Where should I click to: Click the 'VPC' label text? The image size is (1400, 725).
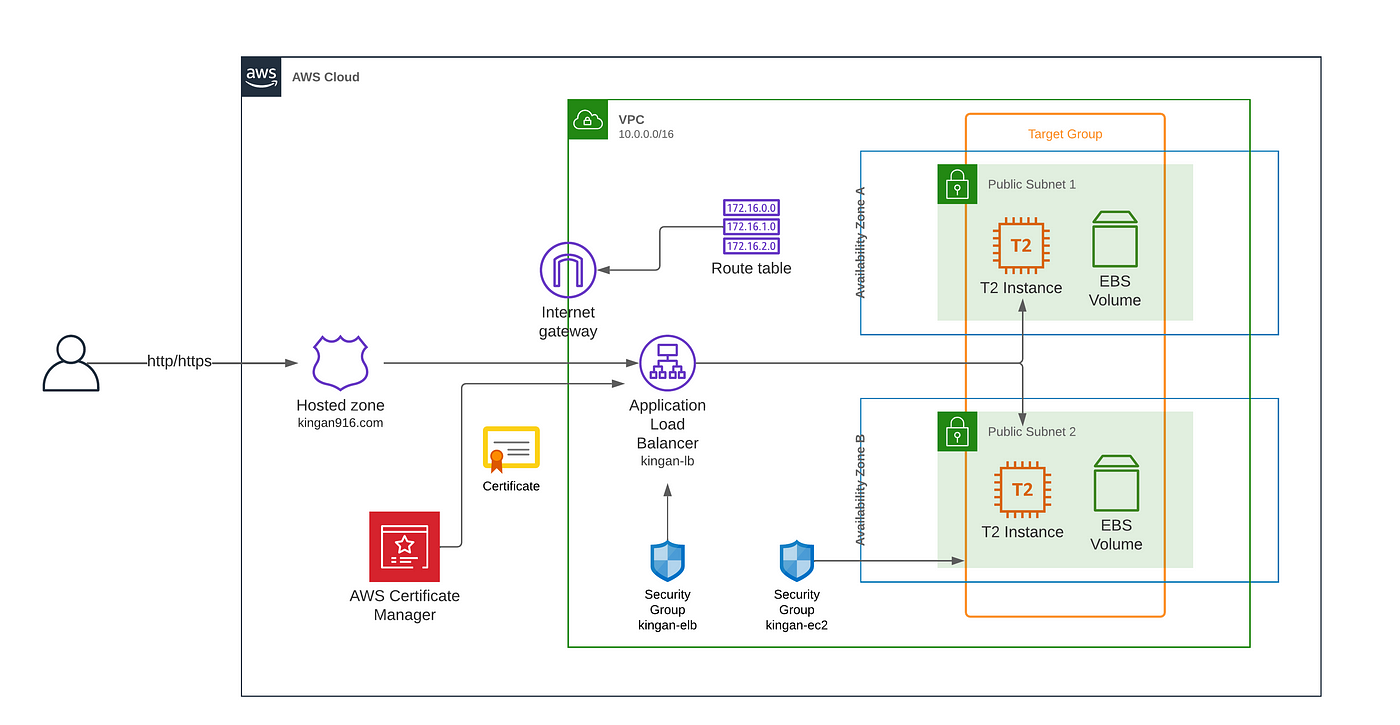(631, 119)
